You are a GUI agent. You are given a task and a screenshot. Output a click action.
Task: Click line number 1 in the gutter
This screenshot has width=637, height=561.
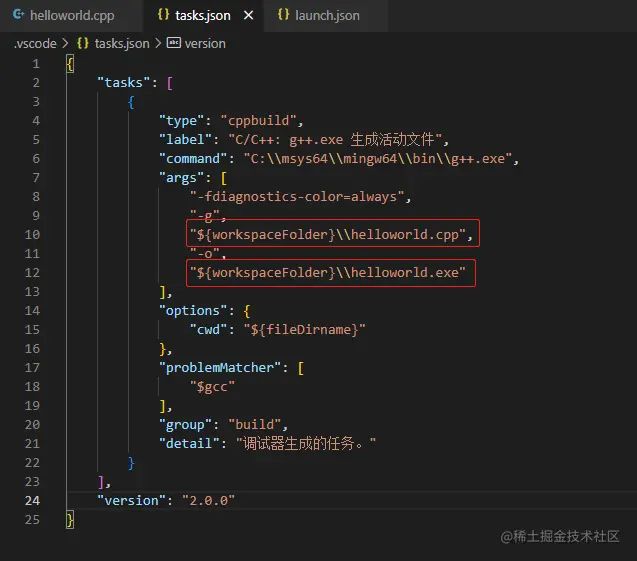(36, 64)
